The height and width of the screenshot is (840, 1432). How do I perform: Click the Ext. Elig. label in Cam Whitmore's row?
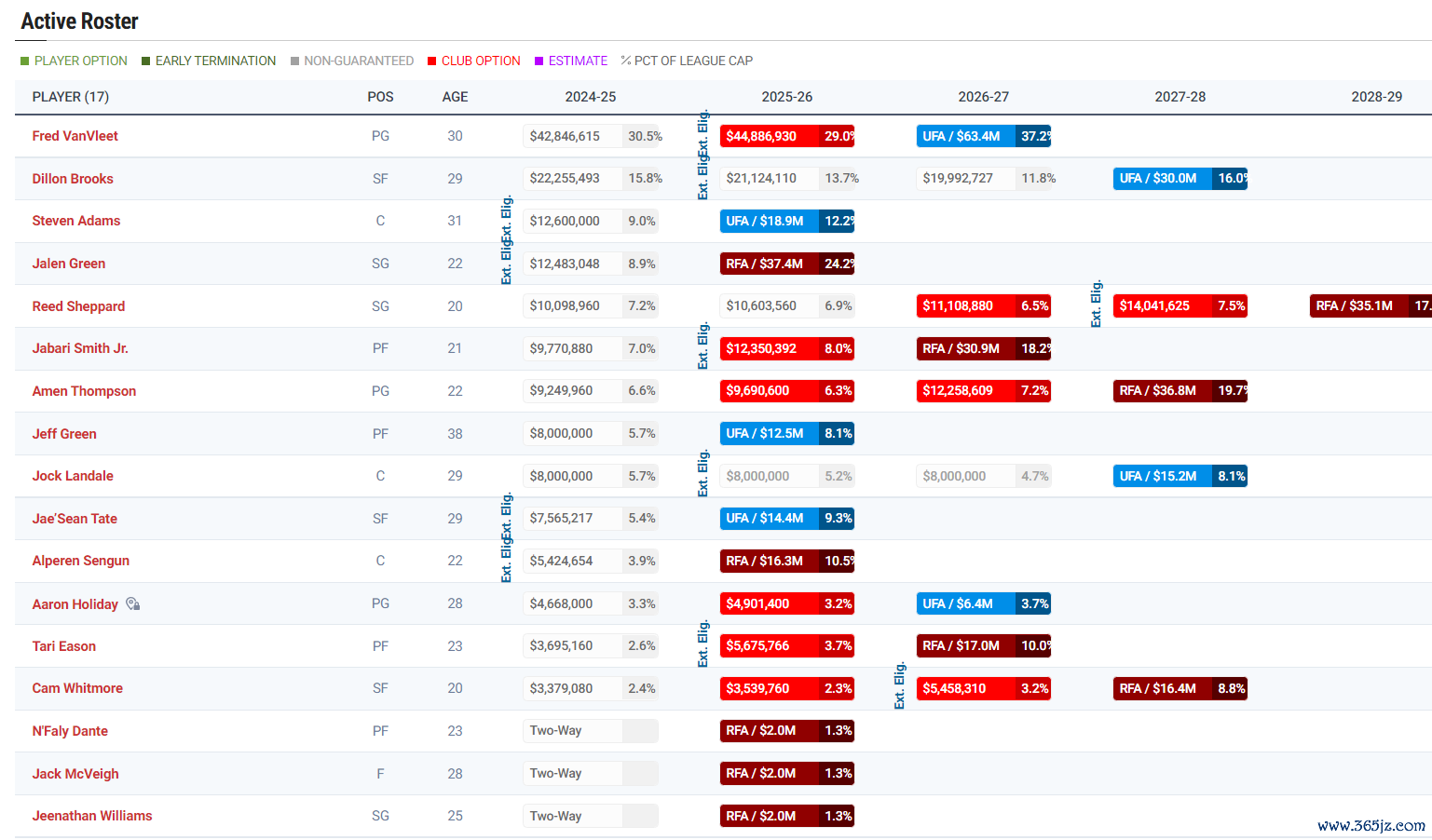(x=899, y=686)
